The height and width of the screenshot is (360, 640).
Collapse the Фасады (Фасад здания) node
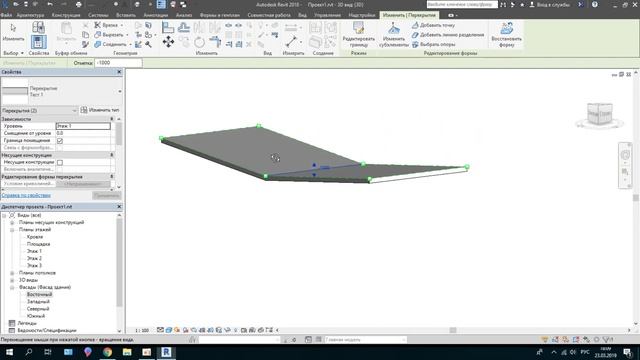pyautogui.click(x=12, y=287)
